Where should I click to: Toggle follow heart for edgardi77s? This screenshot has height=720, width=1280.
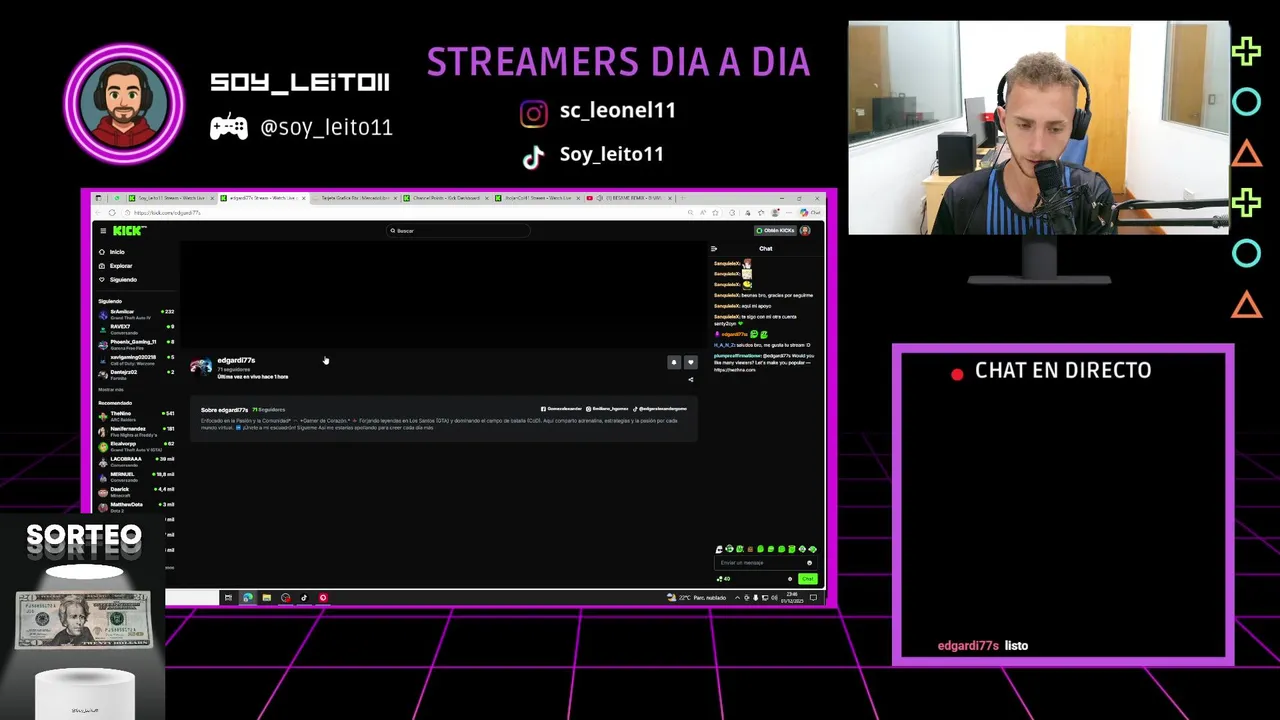click(690, 362)
